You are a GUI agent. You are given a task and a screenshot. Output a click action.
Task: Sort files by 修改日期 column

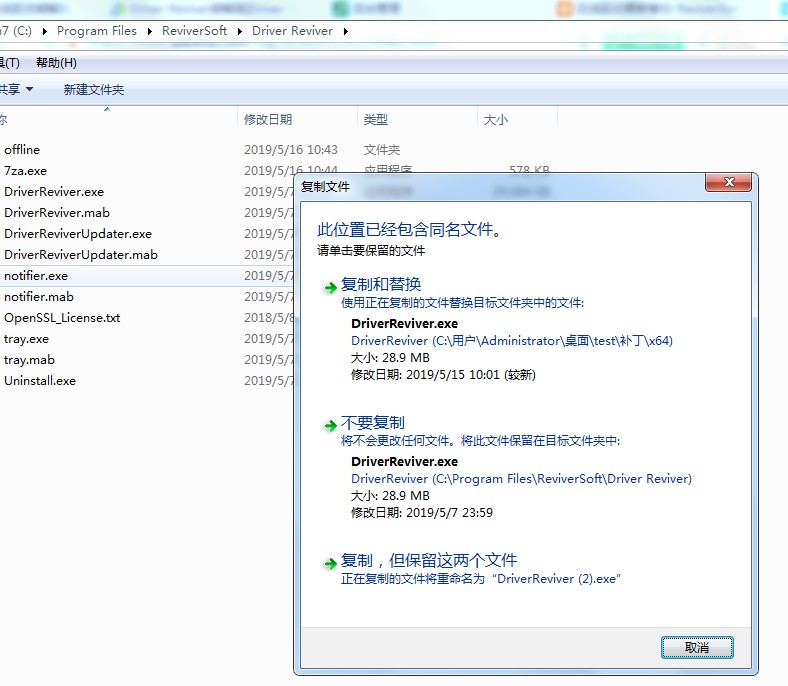coord(268,120)
